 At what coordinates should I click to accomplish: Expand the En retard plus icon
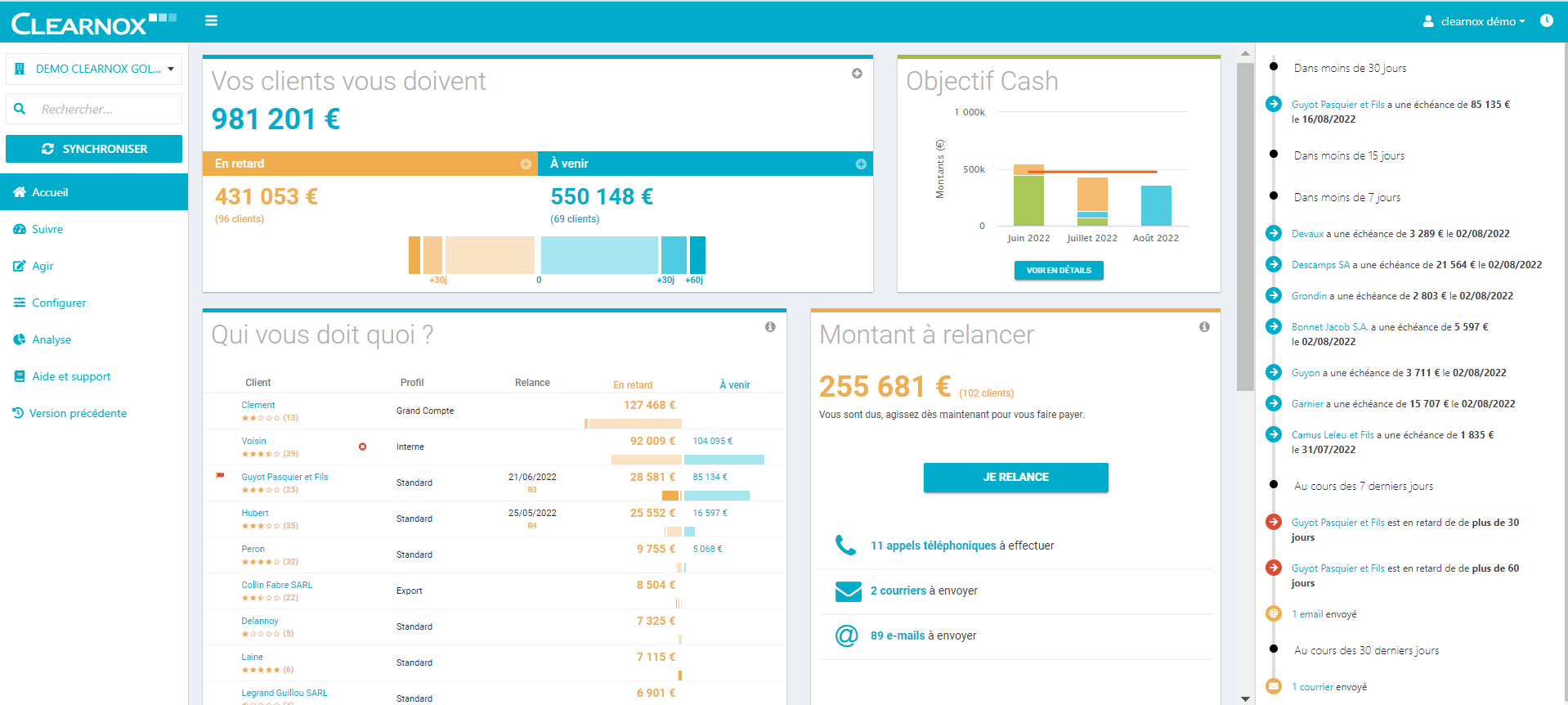tap(526, 164)
